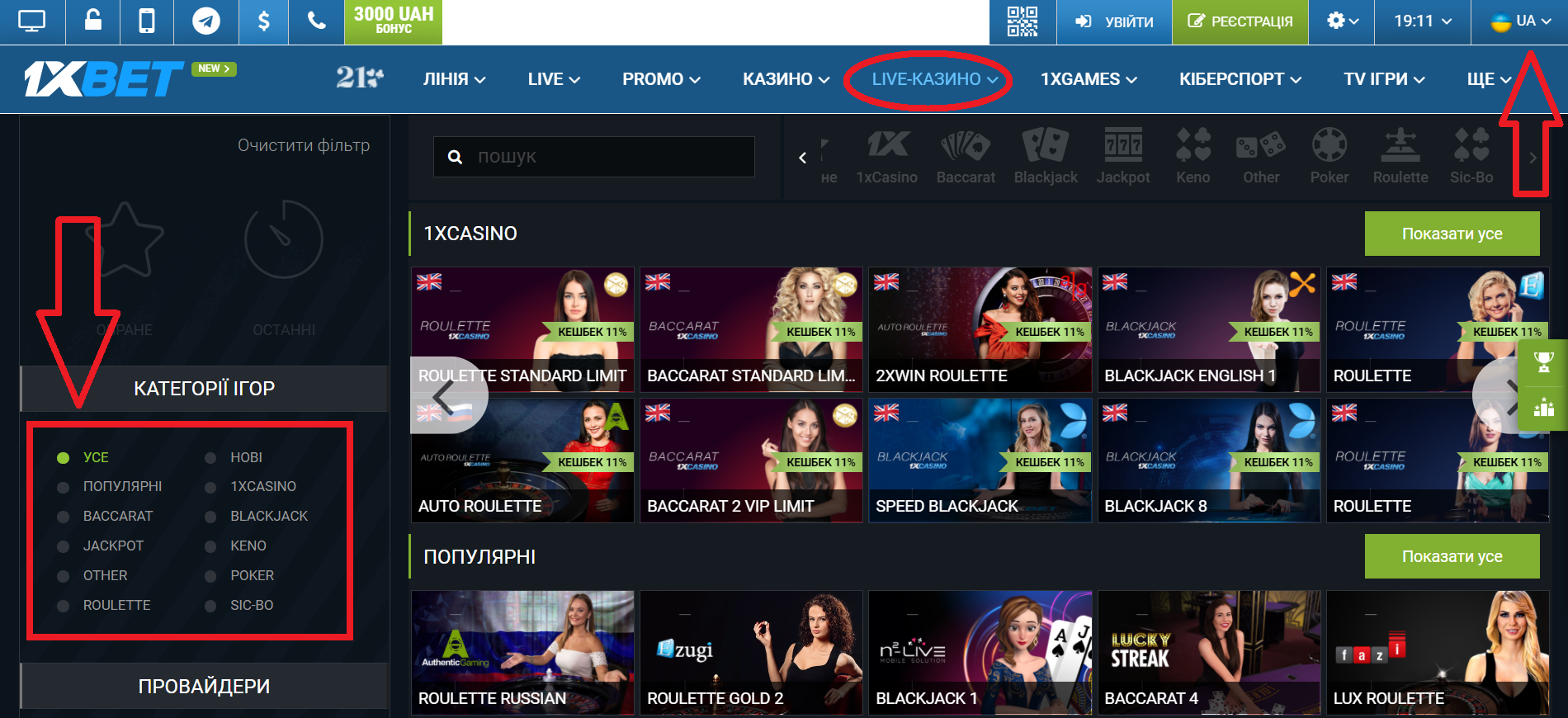Click the NEW badge next to logo

(x=214, y=68)
